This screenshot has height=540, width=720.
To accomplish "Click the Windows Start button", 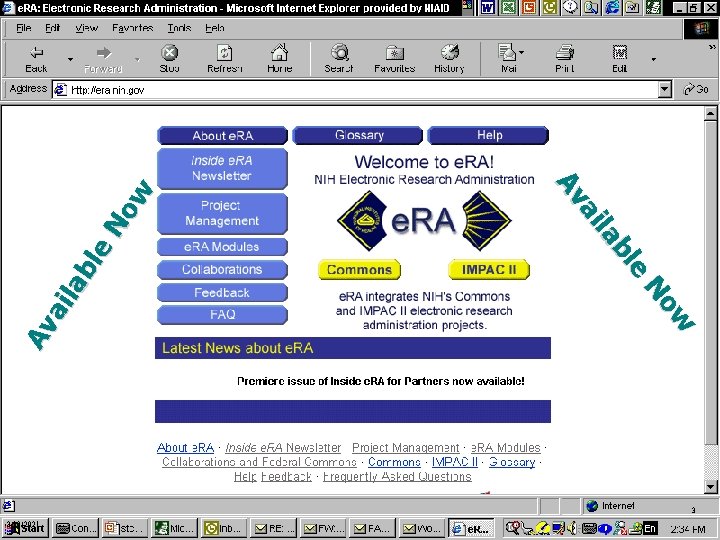I will coord(24,528).
